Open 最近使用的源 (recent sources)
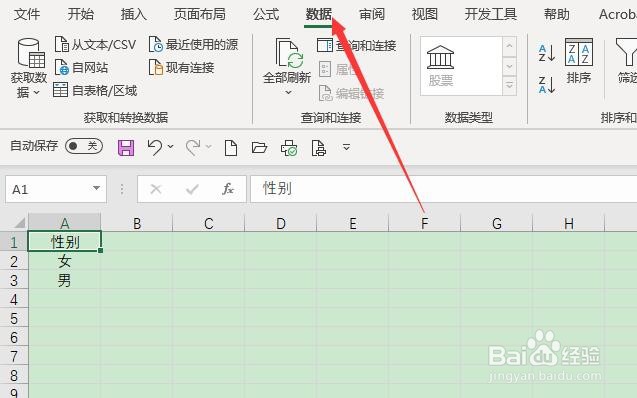Viewport: 637px width, 398px height. [x=193, y=44]
